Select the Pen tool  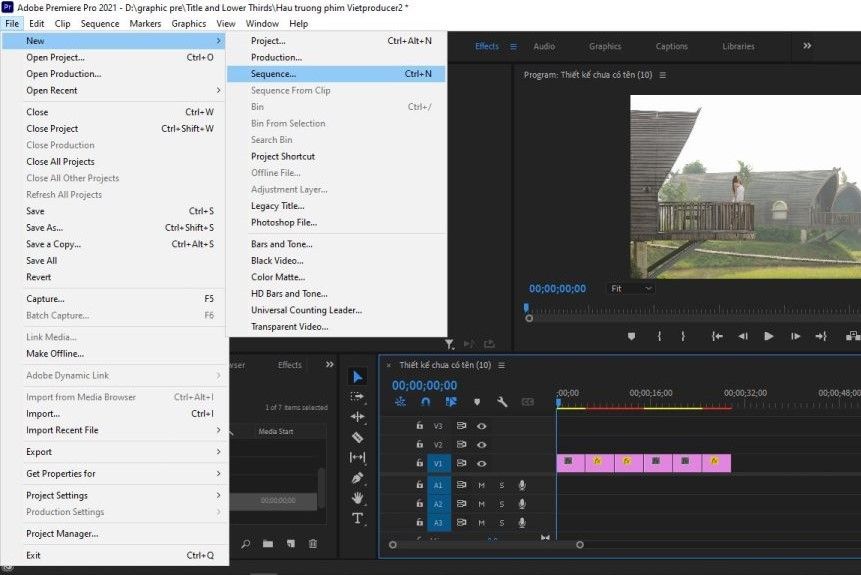coord(358,478)
